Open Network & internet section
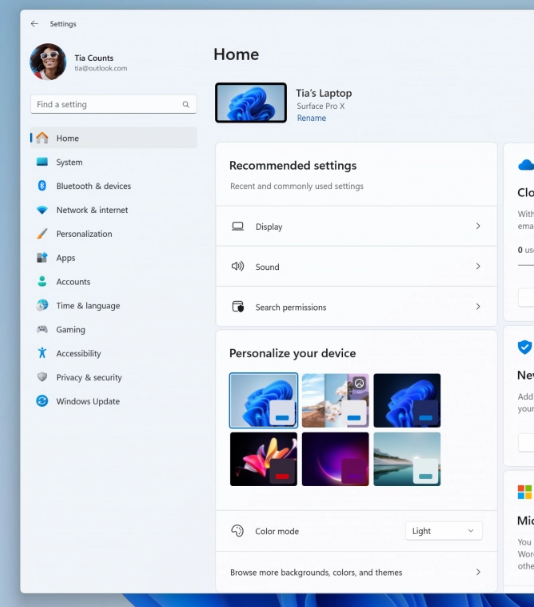This screenshot has height=607, width=534. point(113,210)
